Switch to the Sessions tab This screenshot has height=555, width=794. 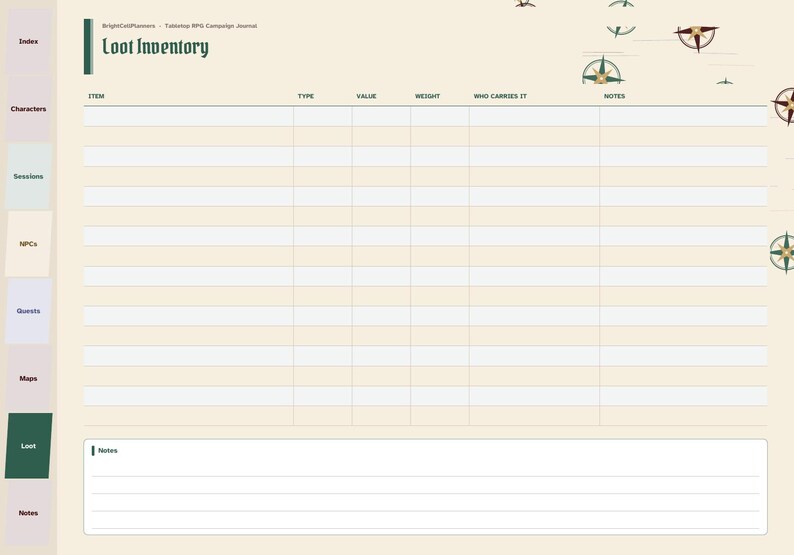tap(28, 176)
